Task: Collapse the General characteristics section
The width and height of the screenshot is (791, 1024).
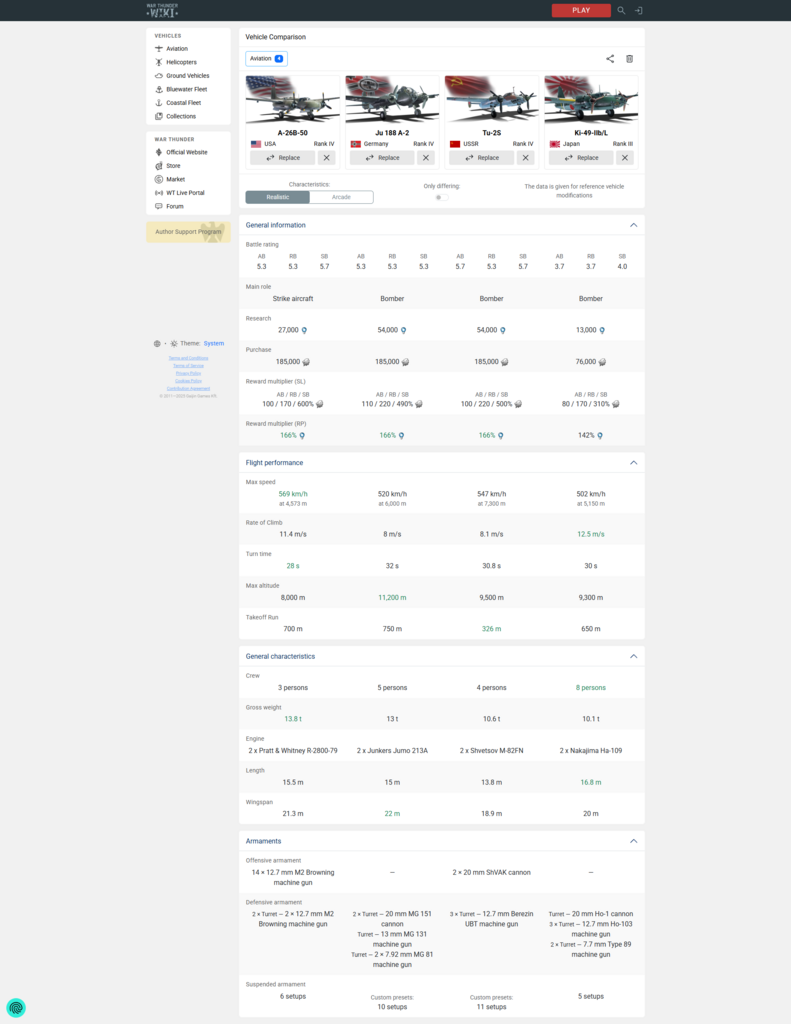Action: point(634,656)
